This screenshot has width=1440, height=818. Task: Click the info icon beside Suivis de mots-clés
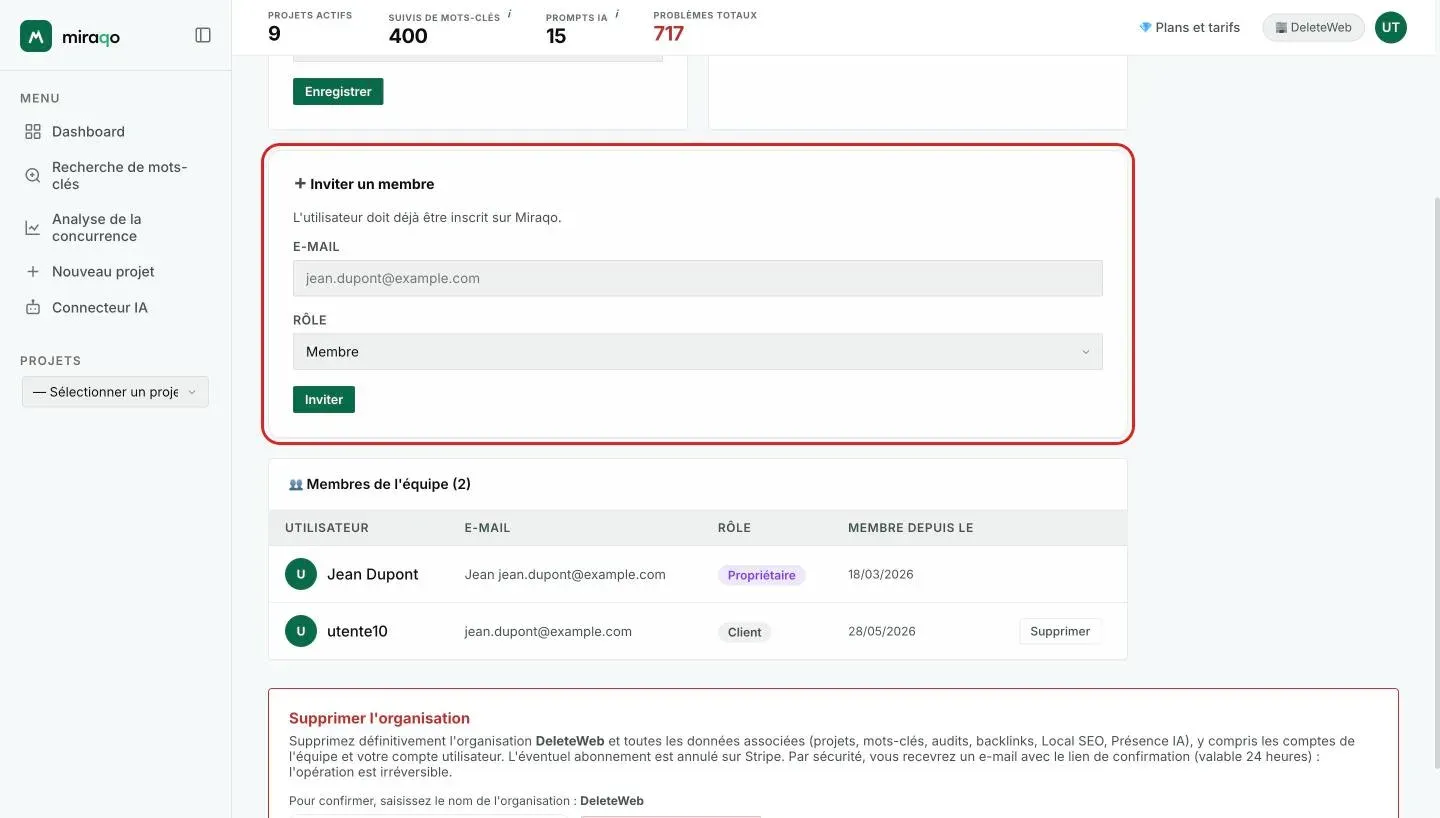(x=509, y=14)
